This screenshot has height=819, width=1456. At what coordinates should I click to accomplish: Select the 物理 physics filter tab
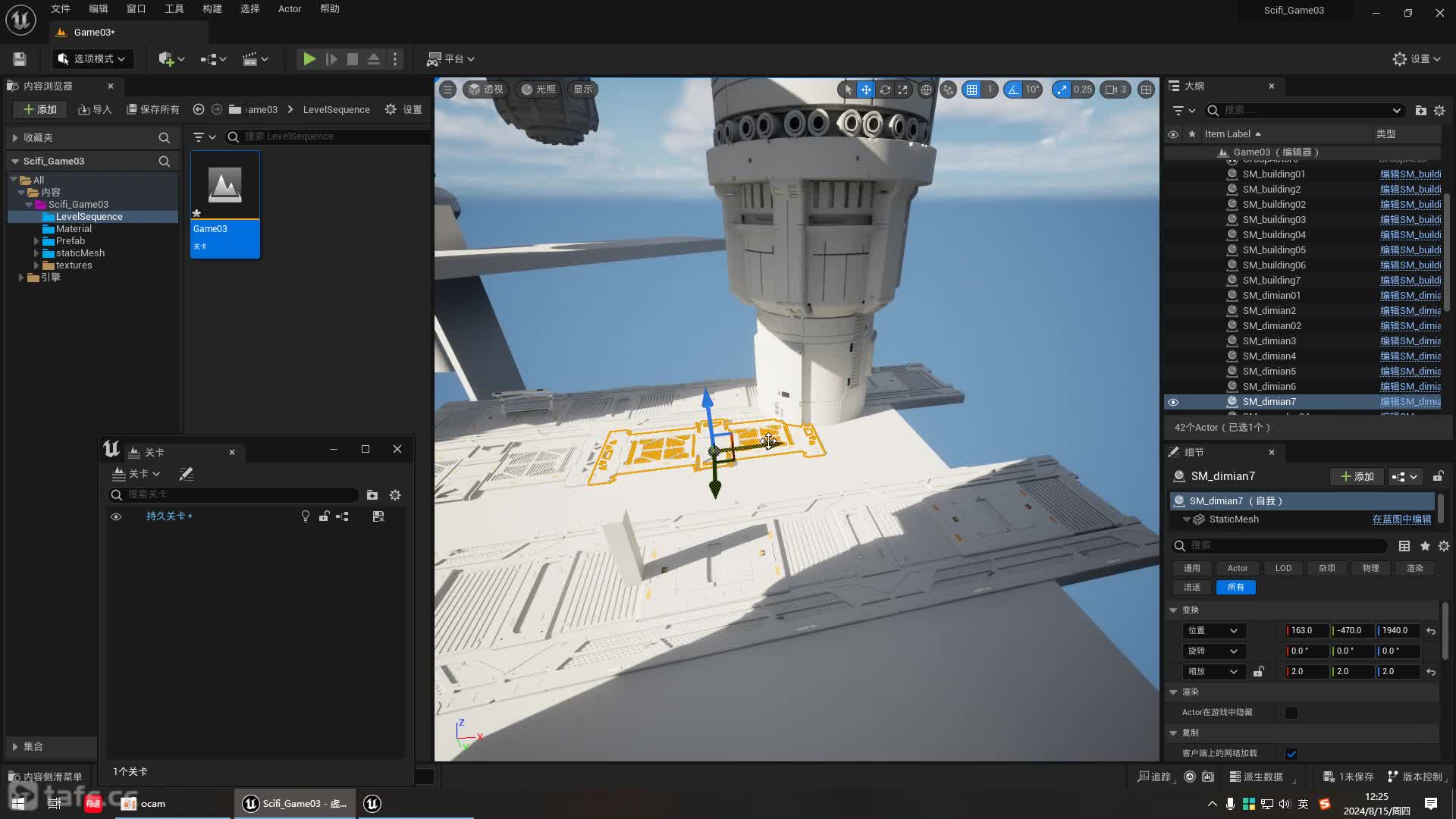1370,568
